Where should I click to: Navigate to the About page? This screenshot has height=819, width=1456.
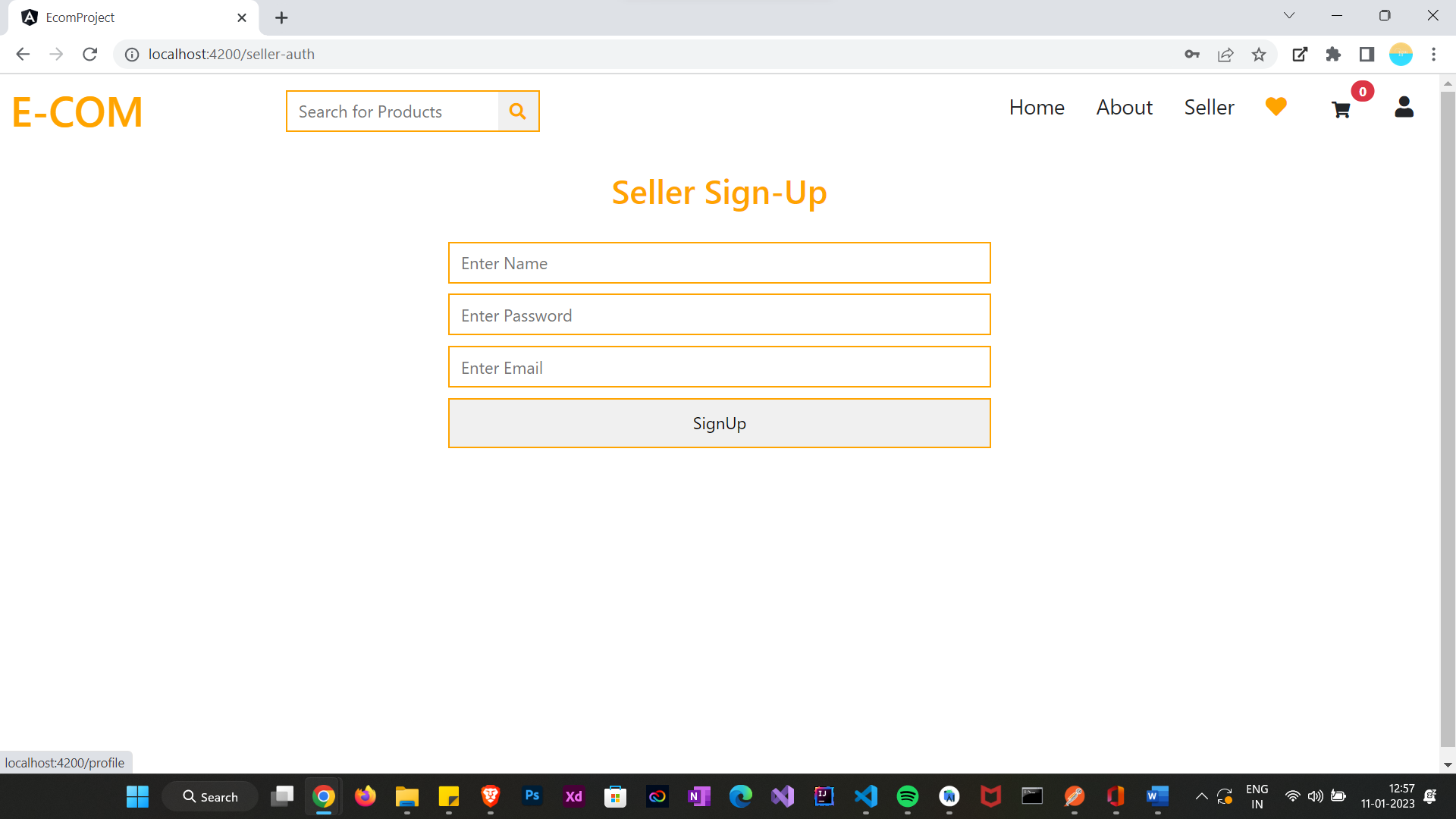(x=1124, y=107)
